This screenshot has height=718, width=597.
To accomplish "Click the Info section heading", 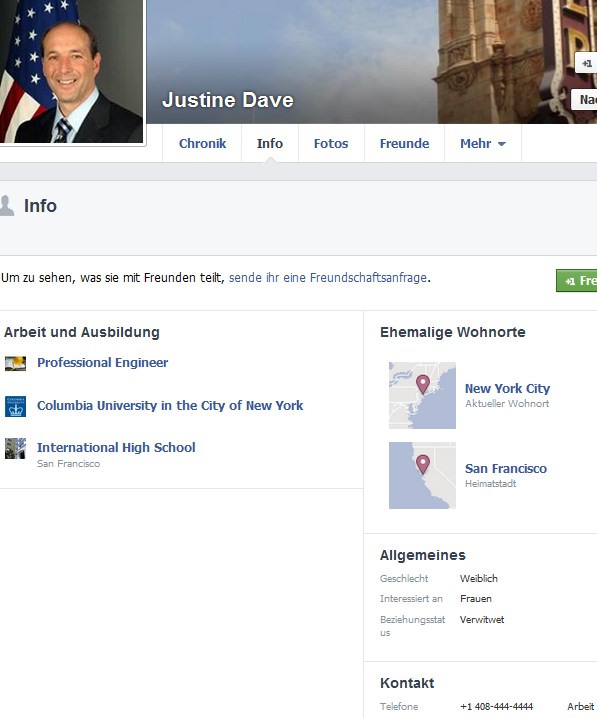I will [40, 206].
